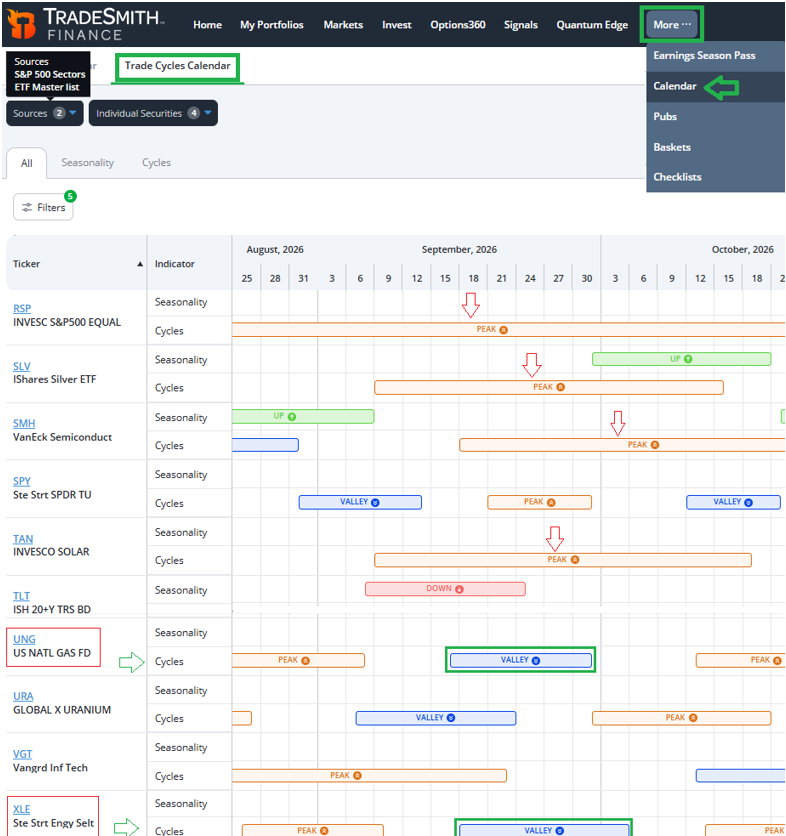Expand the Sources dropdown
786x836 pixels.
(45, 113)
